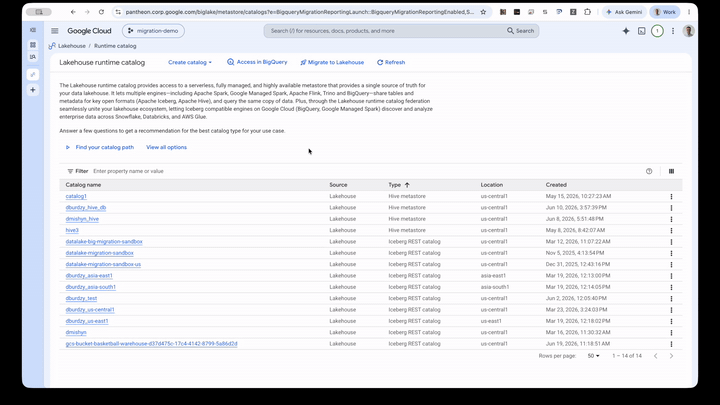This screenshot has width=720, height=405.
Task: Sort table by Type column arrow
Action: (407, 185)
